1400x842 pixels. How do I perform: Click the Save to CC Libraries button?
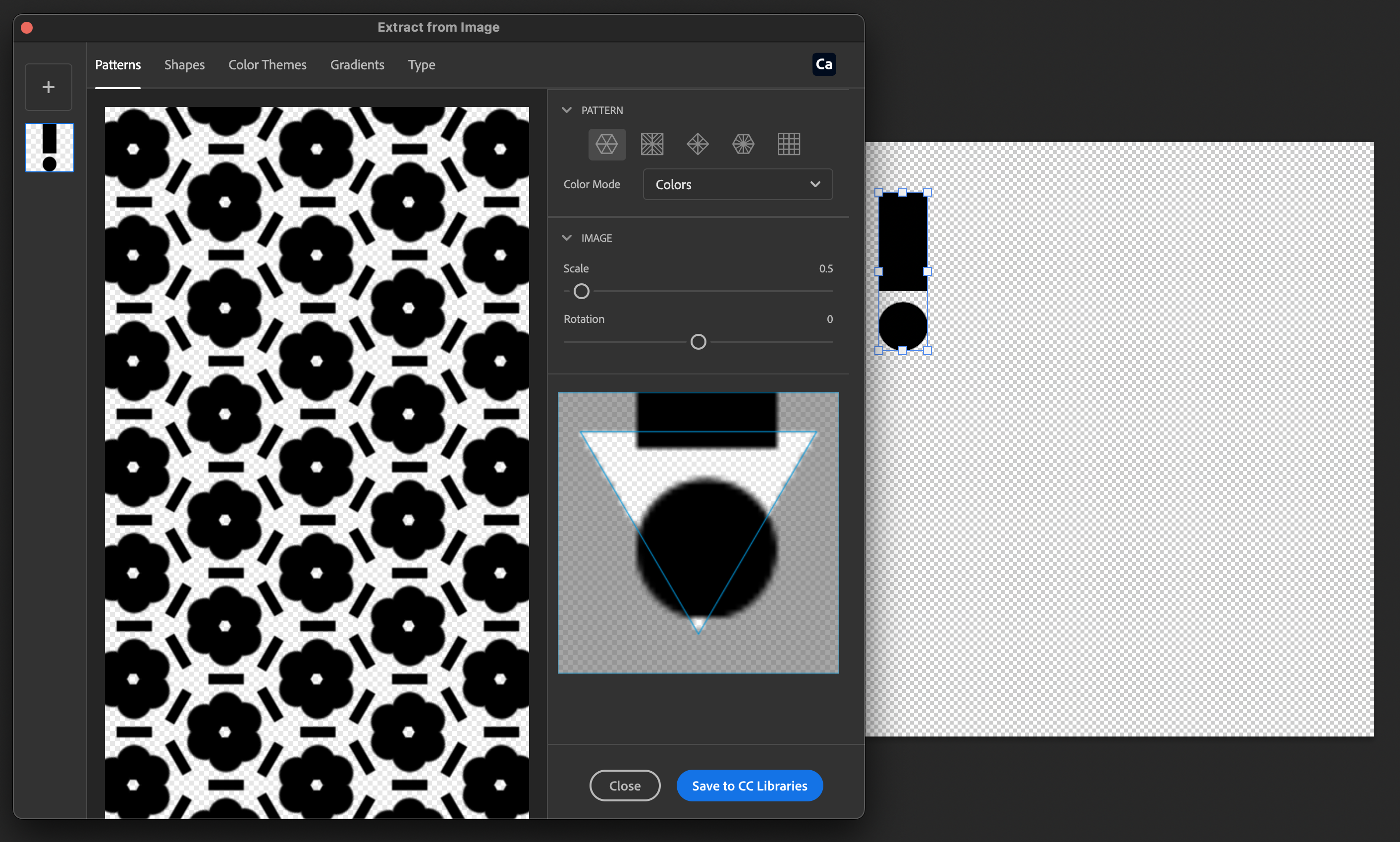coord(749,785)
